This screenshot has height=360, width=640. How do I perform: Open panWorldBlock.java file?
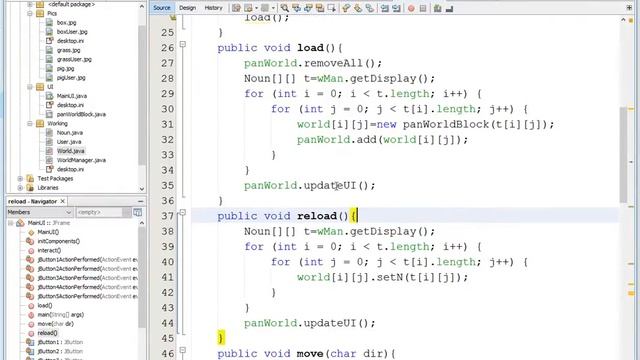click(x=81, y=114)
